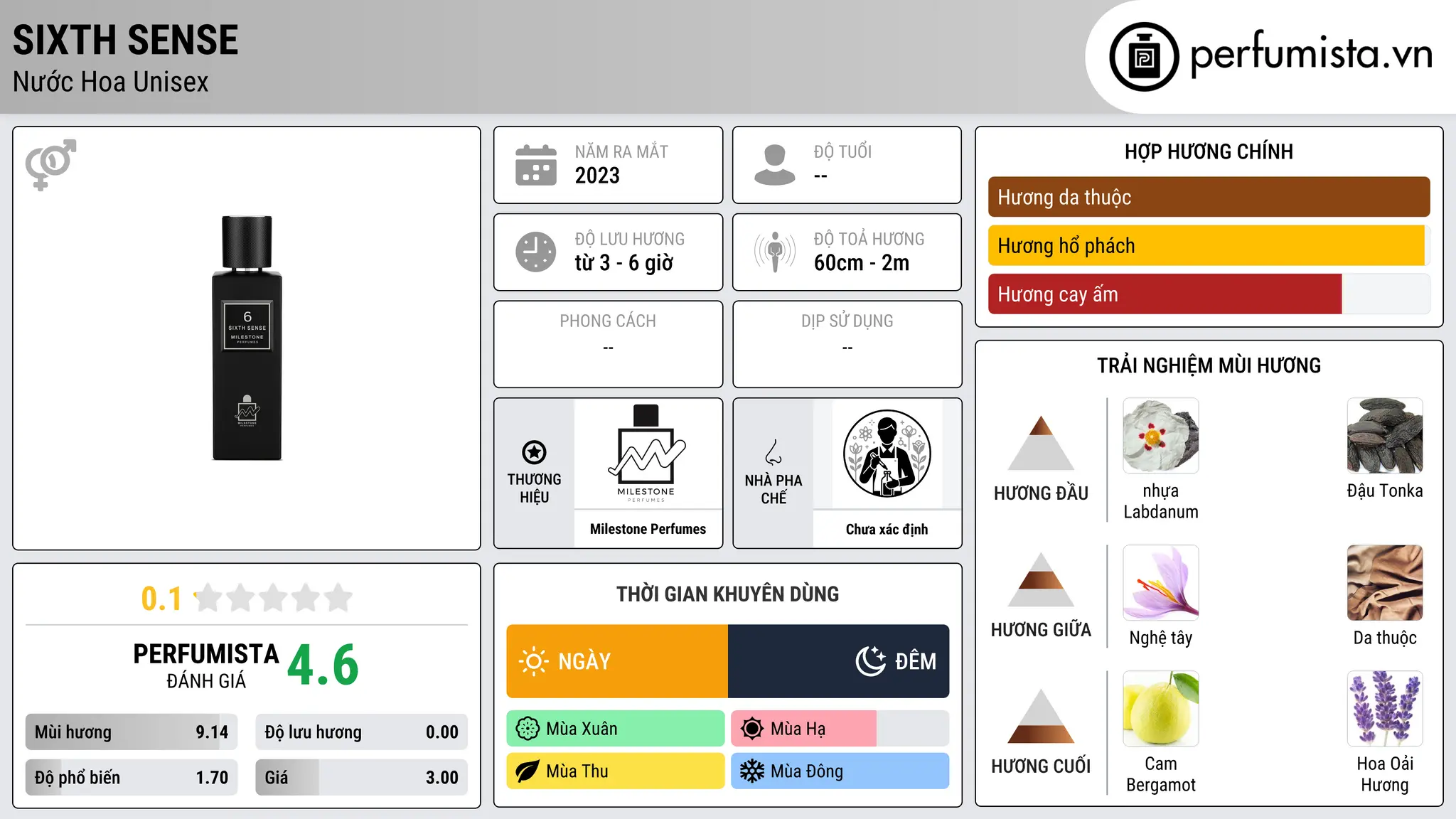
Task: Open the Cam Bergamot note image
Action: 1161,709
